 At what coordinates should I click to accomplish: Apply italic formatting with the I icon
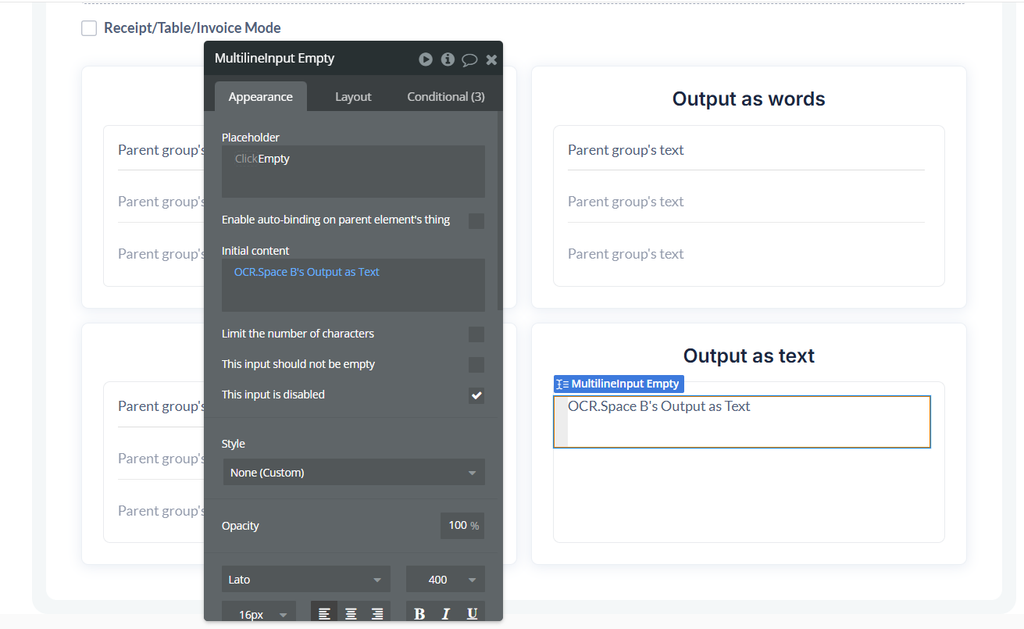click(x=445, y=612)
